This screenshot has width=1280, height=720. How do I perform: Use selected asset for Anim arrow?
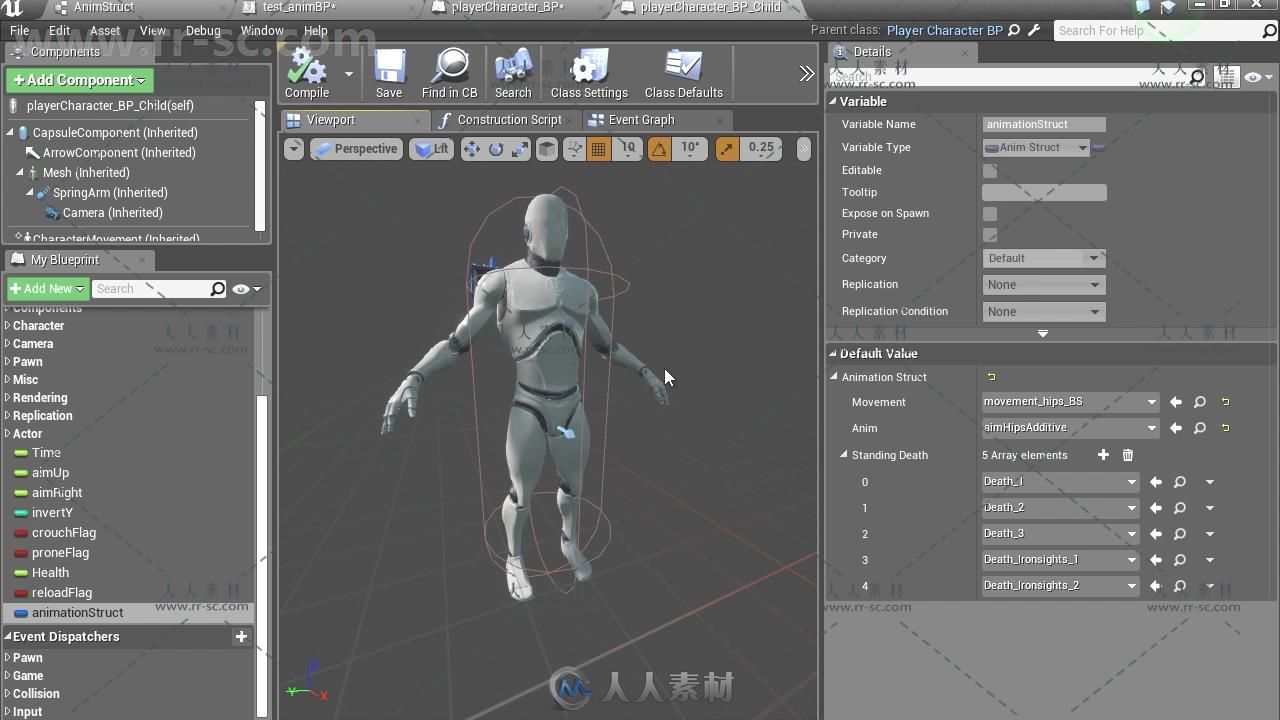pos(1176,428)
